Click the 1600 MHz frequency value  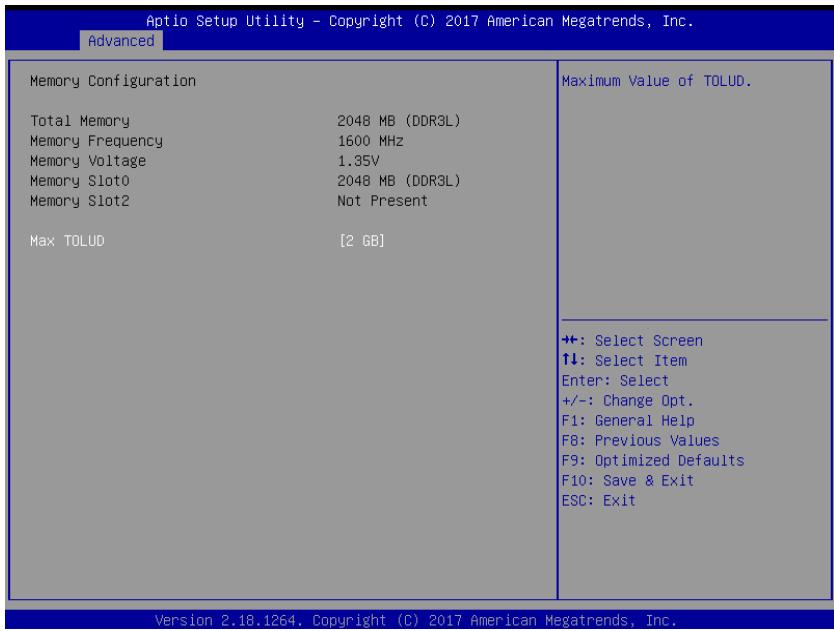[370, 141]
